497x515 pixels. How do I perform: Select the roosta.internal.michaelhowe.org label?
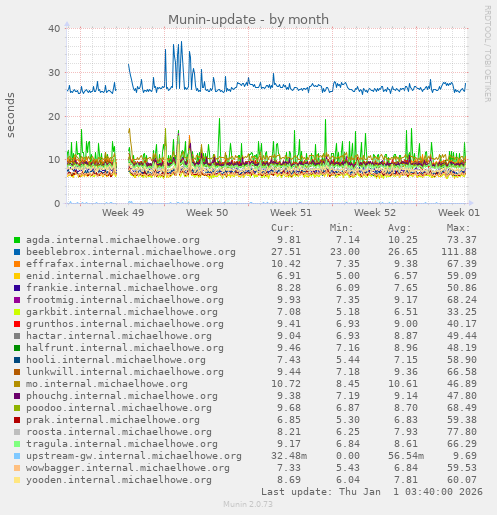point(119,432)
